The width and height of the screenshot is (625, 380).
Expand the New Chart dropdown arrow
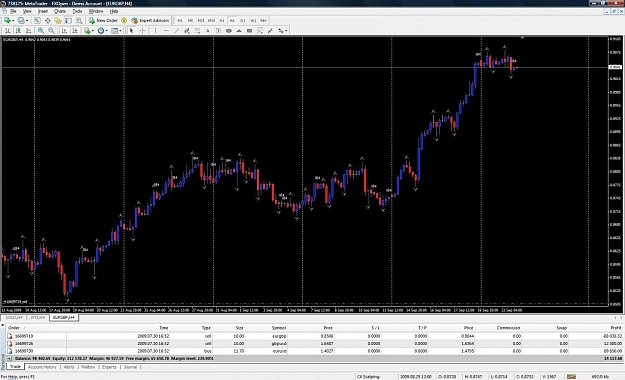point(13,21)
